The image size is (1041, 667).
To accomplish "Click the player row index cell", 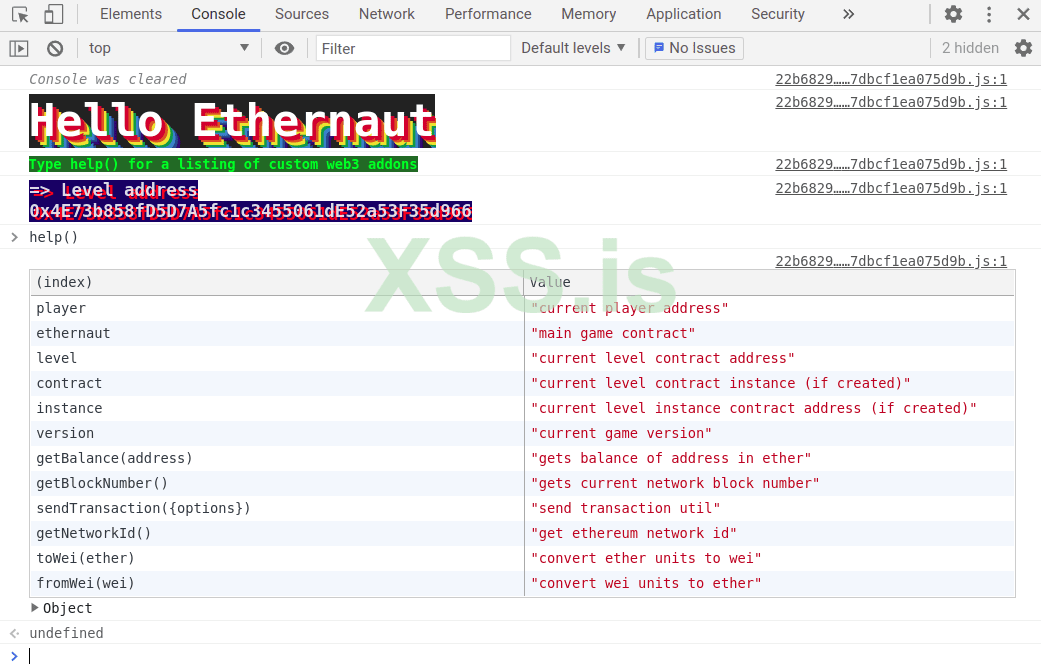I will (277, 308).
